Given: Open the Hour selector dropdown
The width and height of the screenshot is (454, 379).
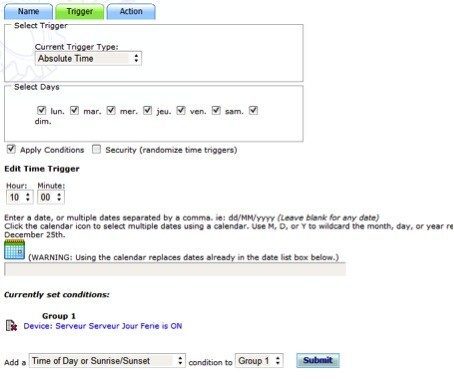Looking at the screenshot, I should point(20,197).
